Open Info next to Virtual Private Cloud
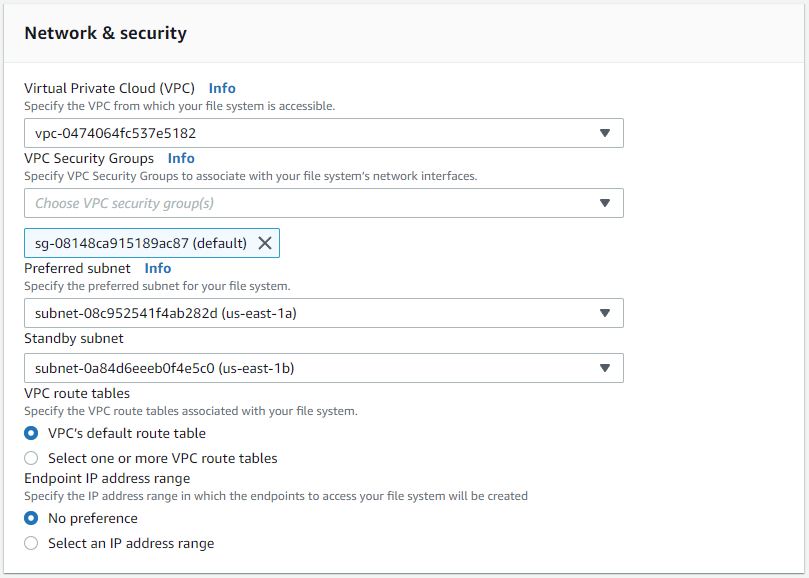This screenshot has width=809, height=578. coord(222,88)
